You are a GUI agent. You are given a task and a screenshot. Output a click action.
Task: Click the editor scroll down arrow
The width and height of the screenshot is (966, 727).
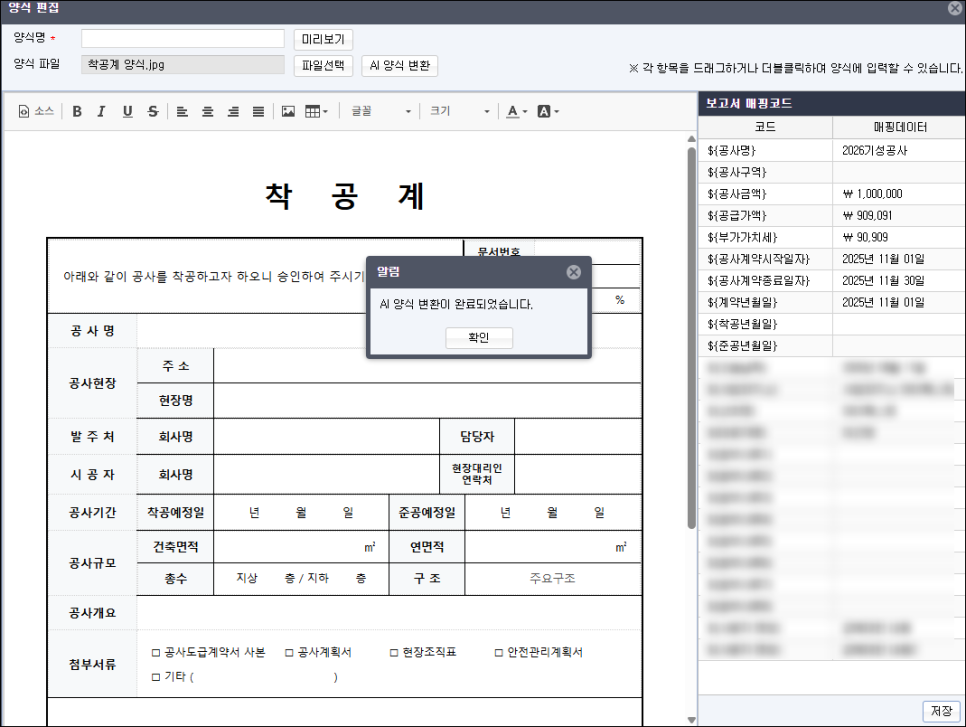click(x=691, y=720)
